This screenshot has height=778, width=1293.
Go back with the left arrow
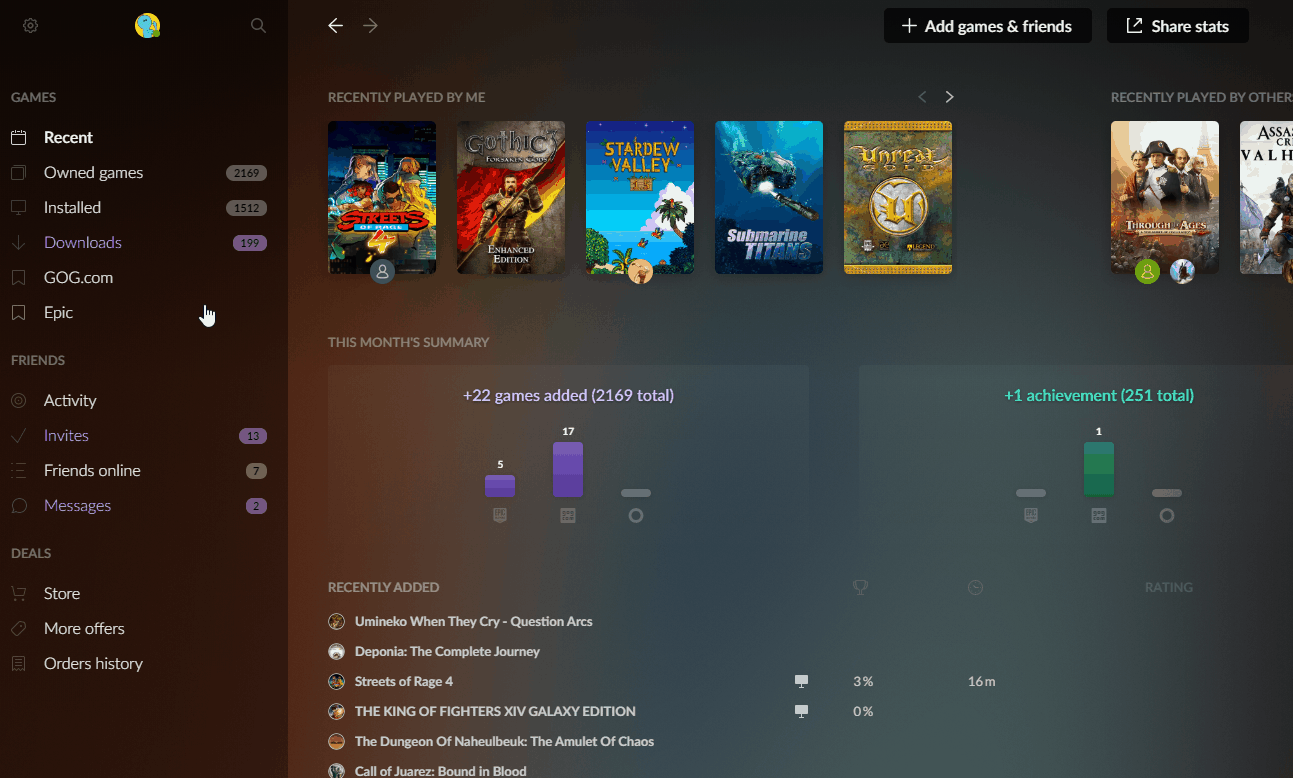[336, 26]
